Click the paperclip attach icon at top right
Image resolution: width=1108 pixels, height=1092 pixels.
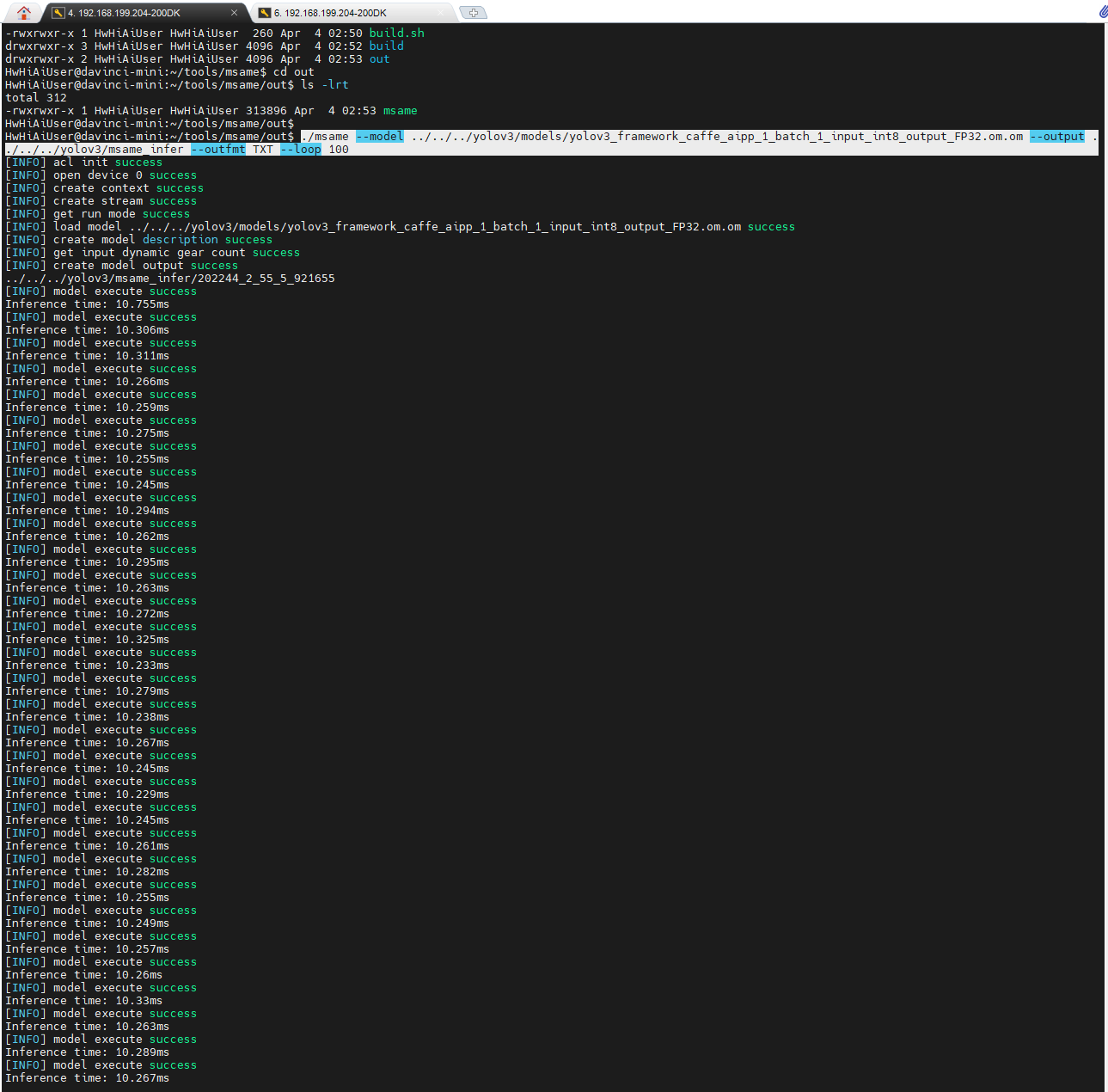[x=1103, y=12]
